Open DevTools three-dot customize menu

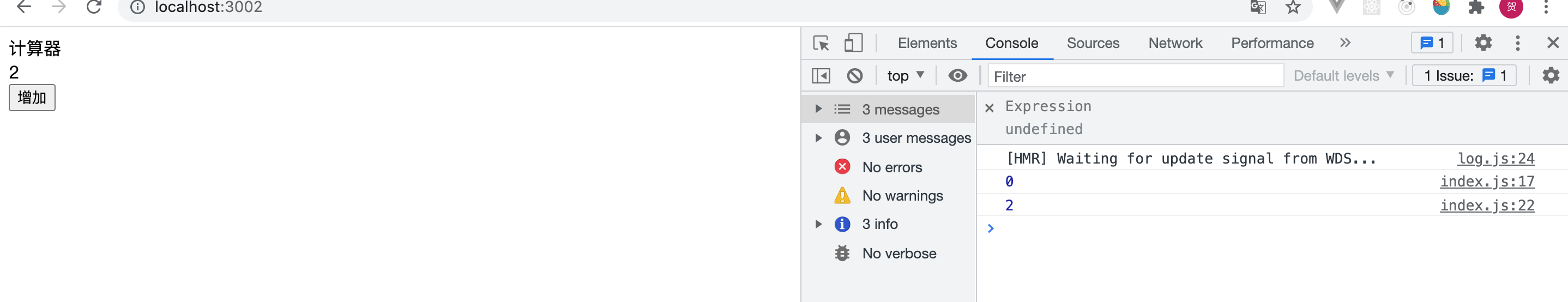point(1517,43)
